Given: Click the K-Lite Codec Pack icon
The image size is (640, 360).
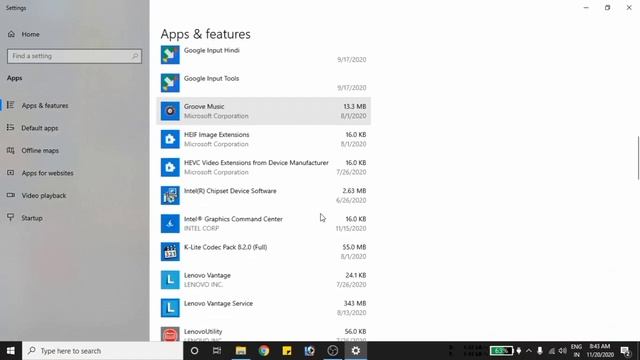Looking at the screenshot, I should 170,252.
